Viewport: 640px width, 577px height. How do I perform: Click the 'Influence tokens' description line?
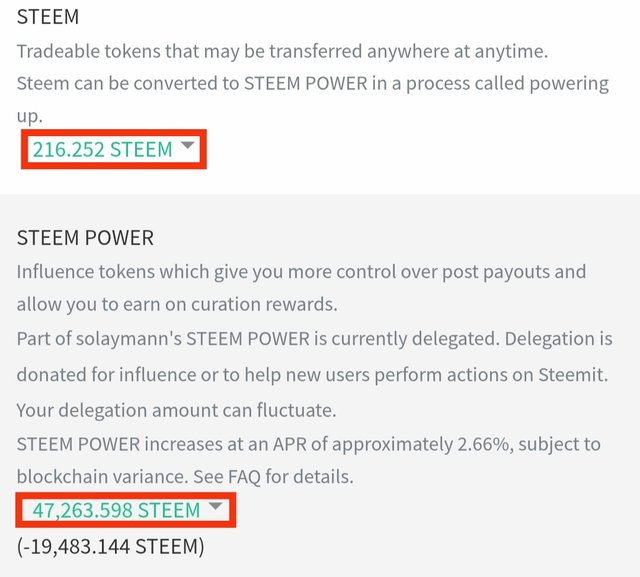301,272
